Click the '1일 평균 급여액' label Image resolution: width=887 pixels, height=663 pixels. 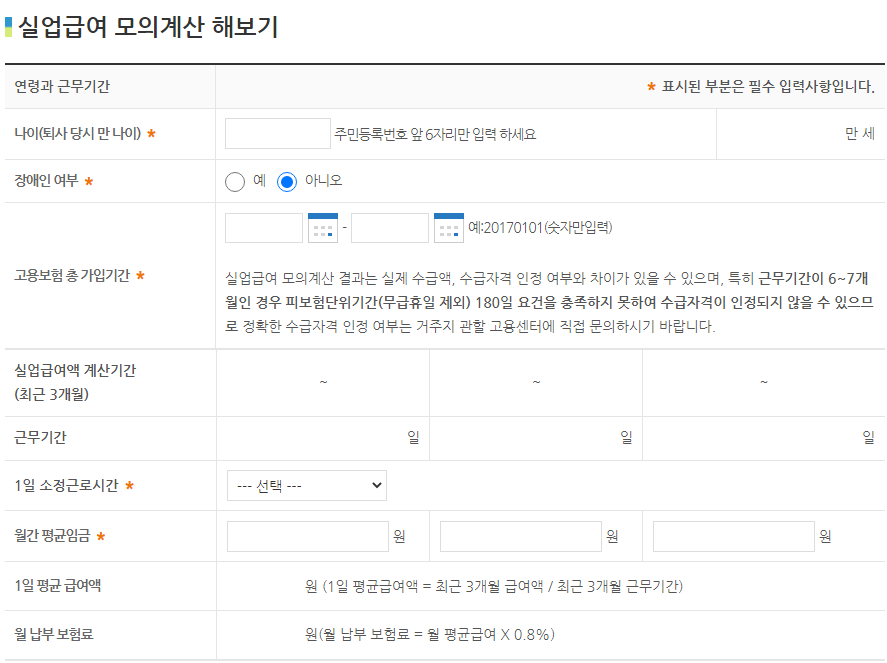click(58, 585)
